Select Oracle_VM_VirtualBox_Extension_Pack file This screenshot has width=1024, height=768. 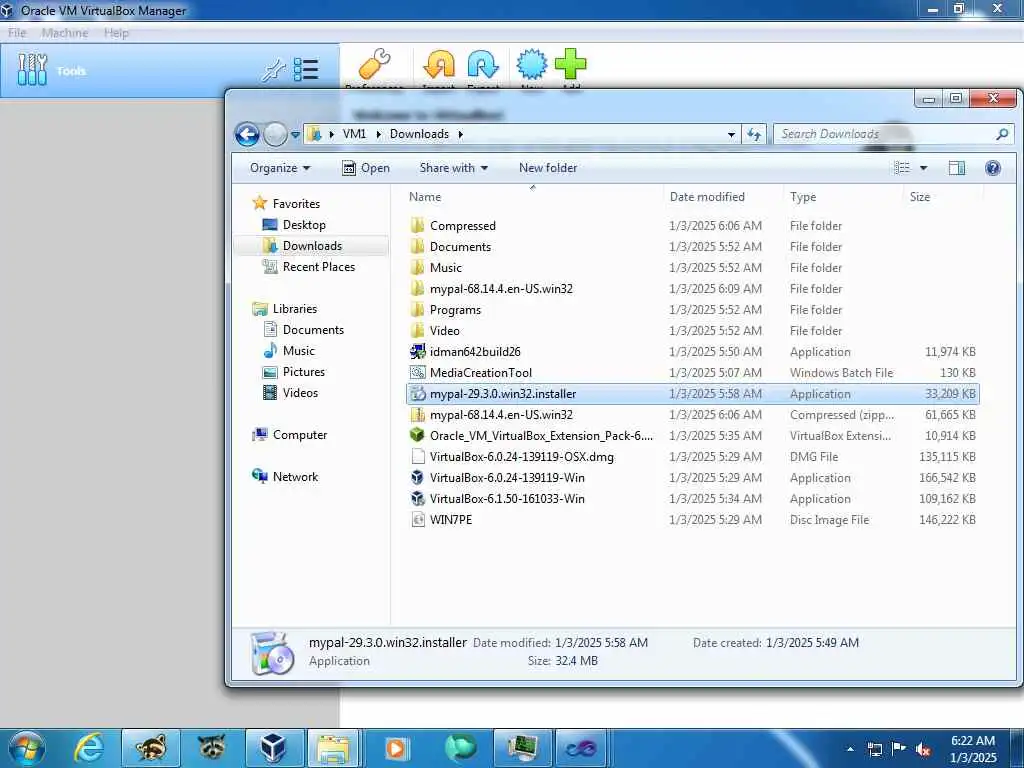coord(693,436)
